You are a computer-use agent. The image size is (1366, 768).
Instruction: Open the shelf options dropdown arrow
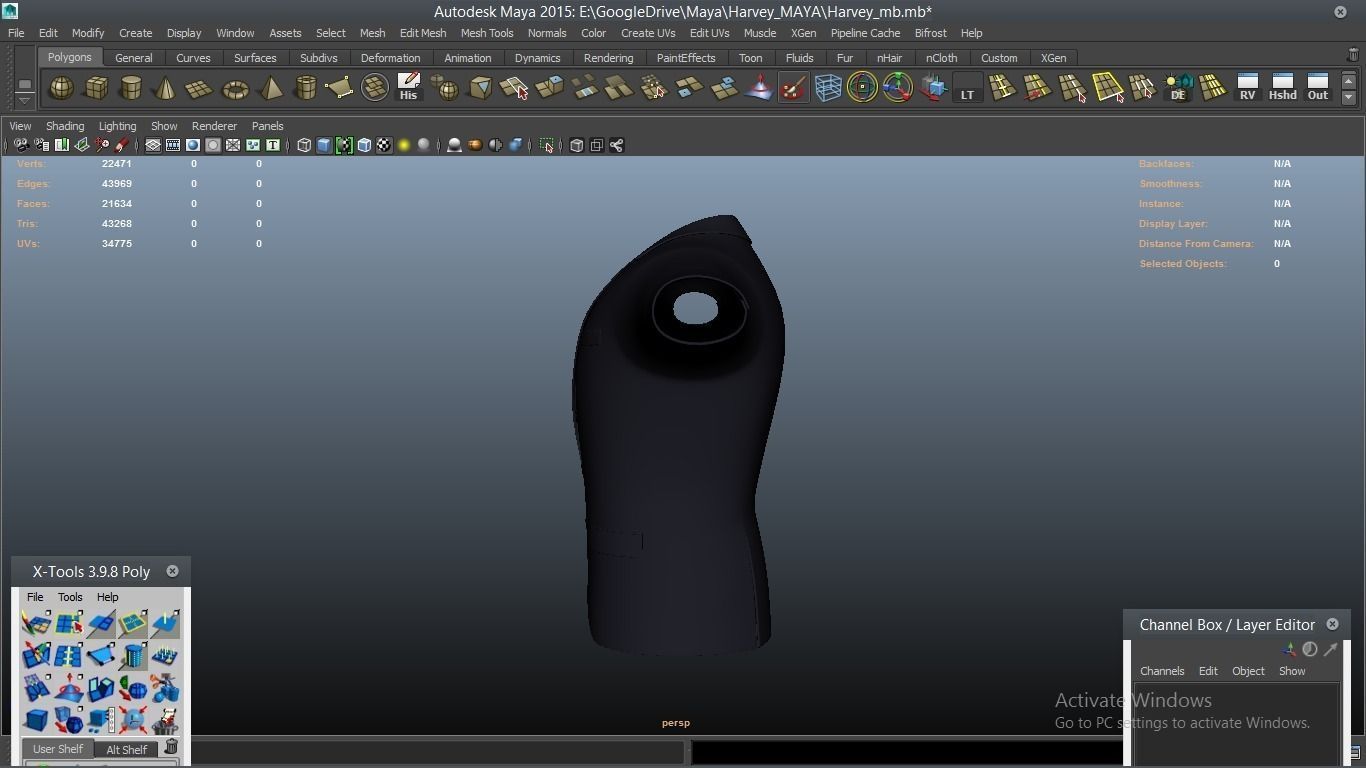[x=24, y=100]
